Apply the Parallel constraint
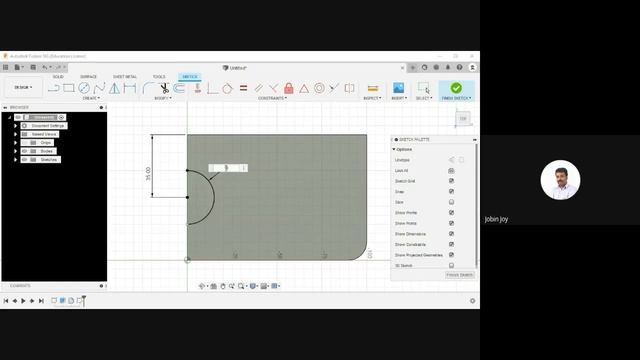 (x=258, y=88)
